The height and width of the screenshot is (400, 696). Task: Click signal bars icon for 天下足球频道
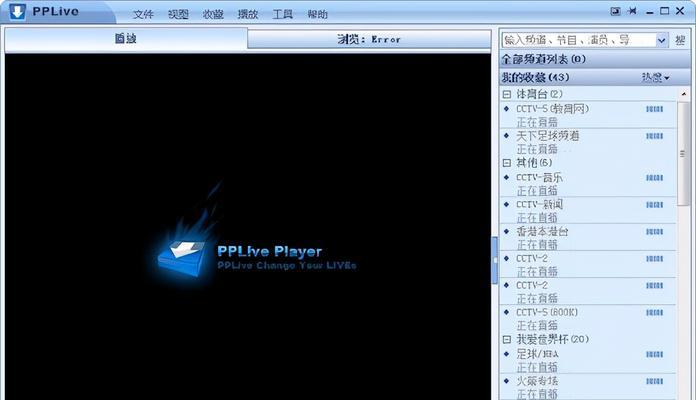coord(654,136)
